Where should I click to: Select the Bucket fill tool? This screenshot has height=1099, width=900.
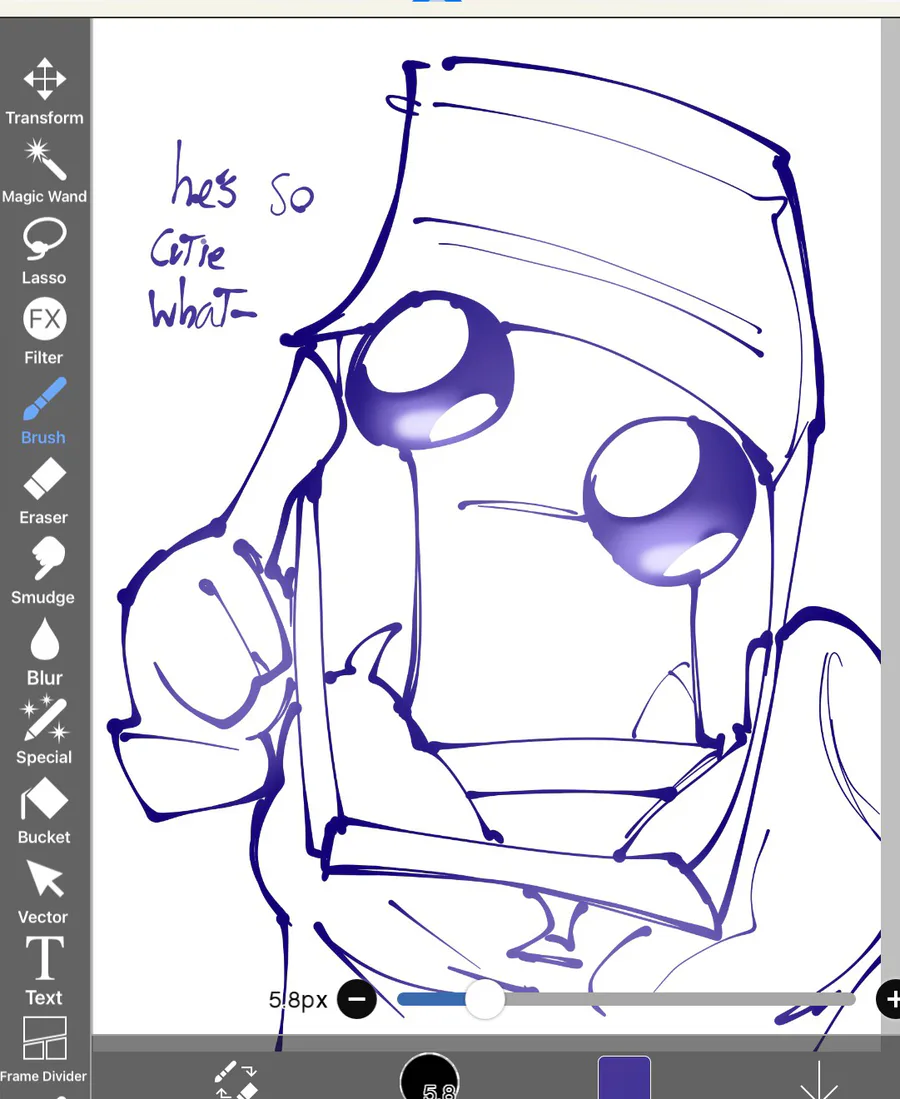(x=44, y=810)
